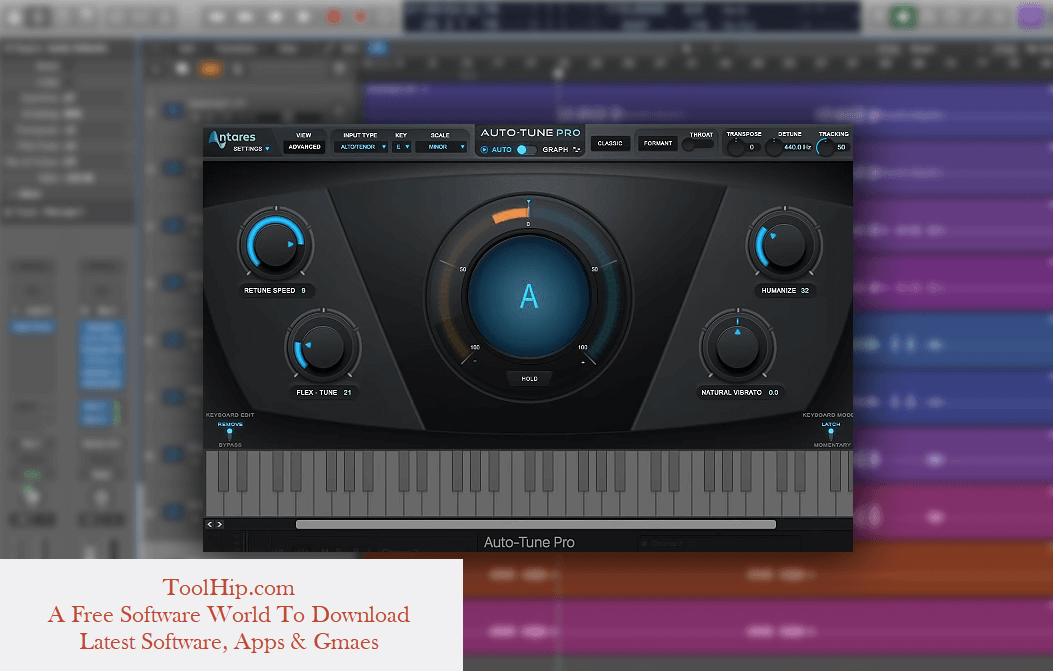Toggle the Keyboard Edit Remove/Bypass switch
1053x671 pixels.
click(230, 435)
